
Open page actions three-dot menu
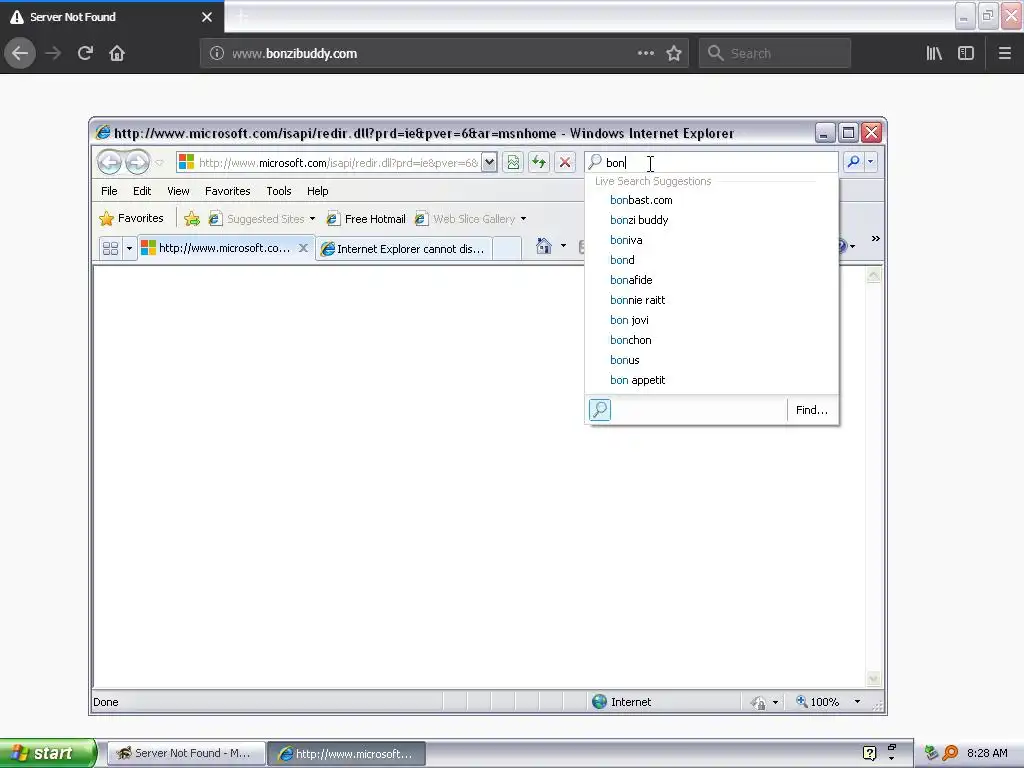[x=645, y=54]
